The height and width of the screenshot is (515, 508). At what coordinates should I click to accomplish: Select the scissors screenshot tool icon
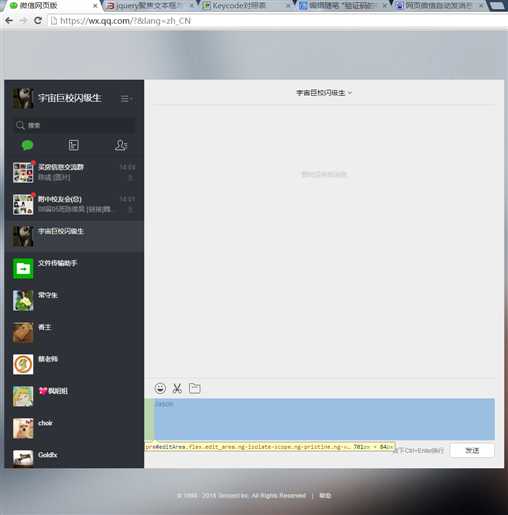[x=177, y=388]
